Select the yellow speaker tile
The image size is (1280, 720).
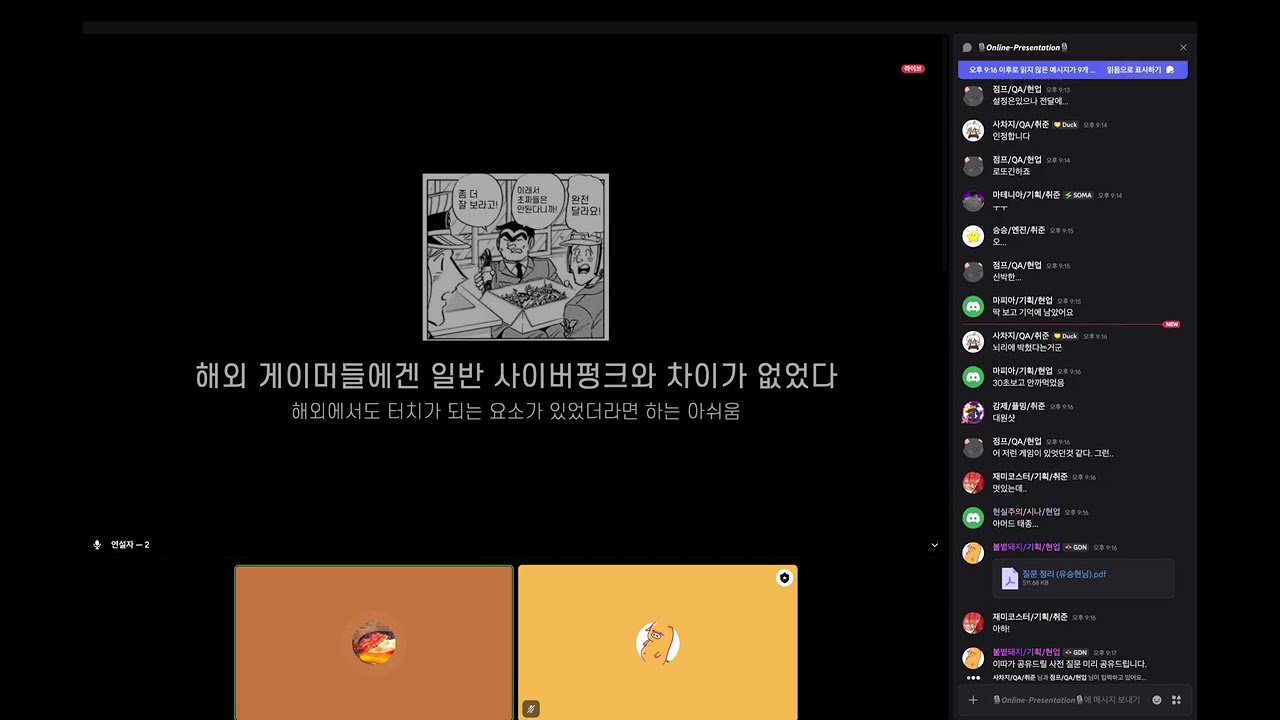(658, 642)
